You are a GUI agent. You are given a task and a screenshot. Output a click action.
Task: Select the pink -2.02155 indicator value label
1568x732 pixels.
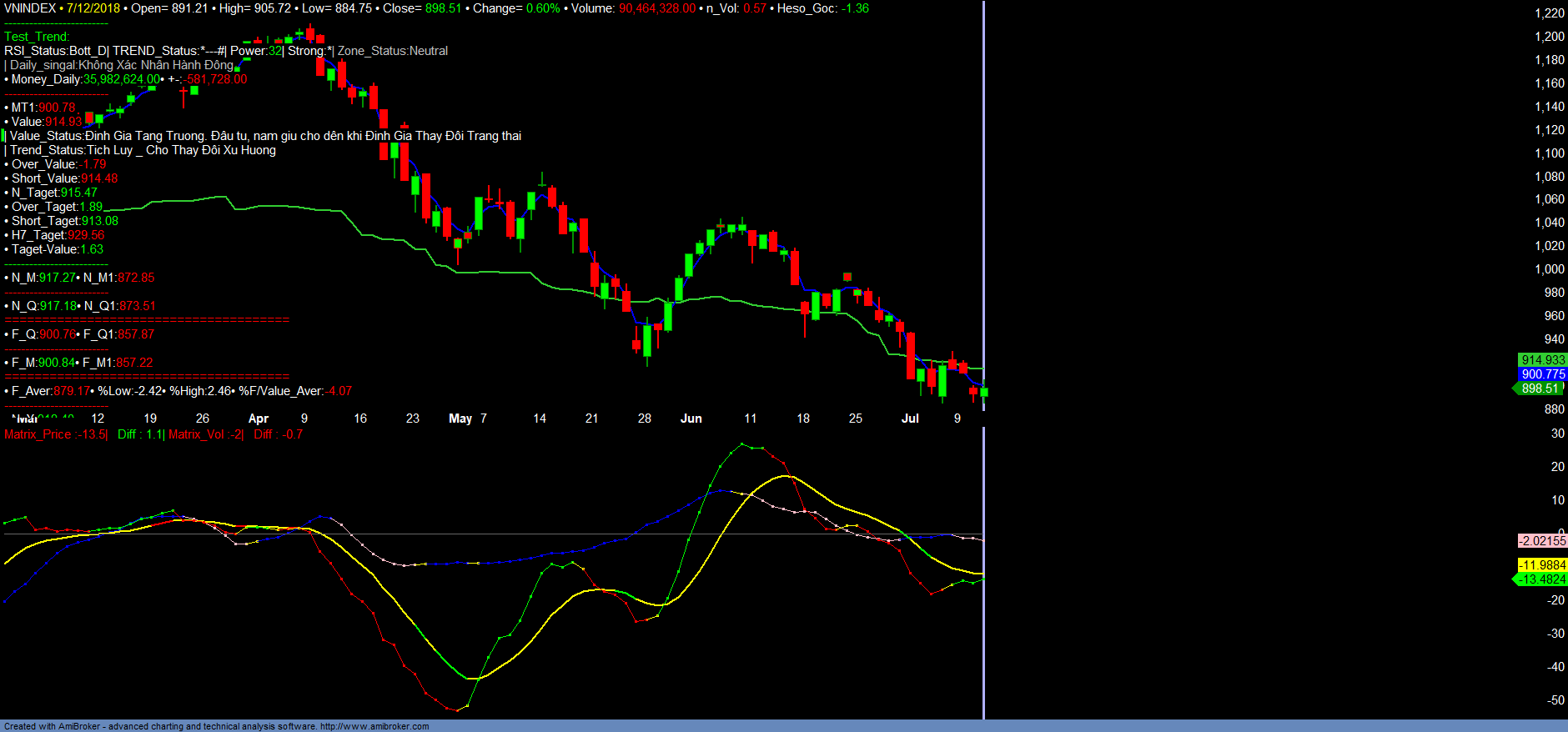click(1542, 541)
